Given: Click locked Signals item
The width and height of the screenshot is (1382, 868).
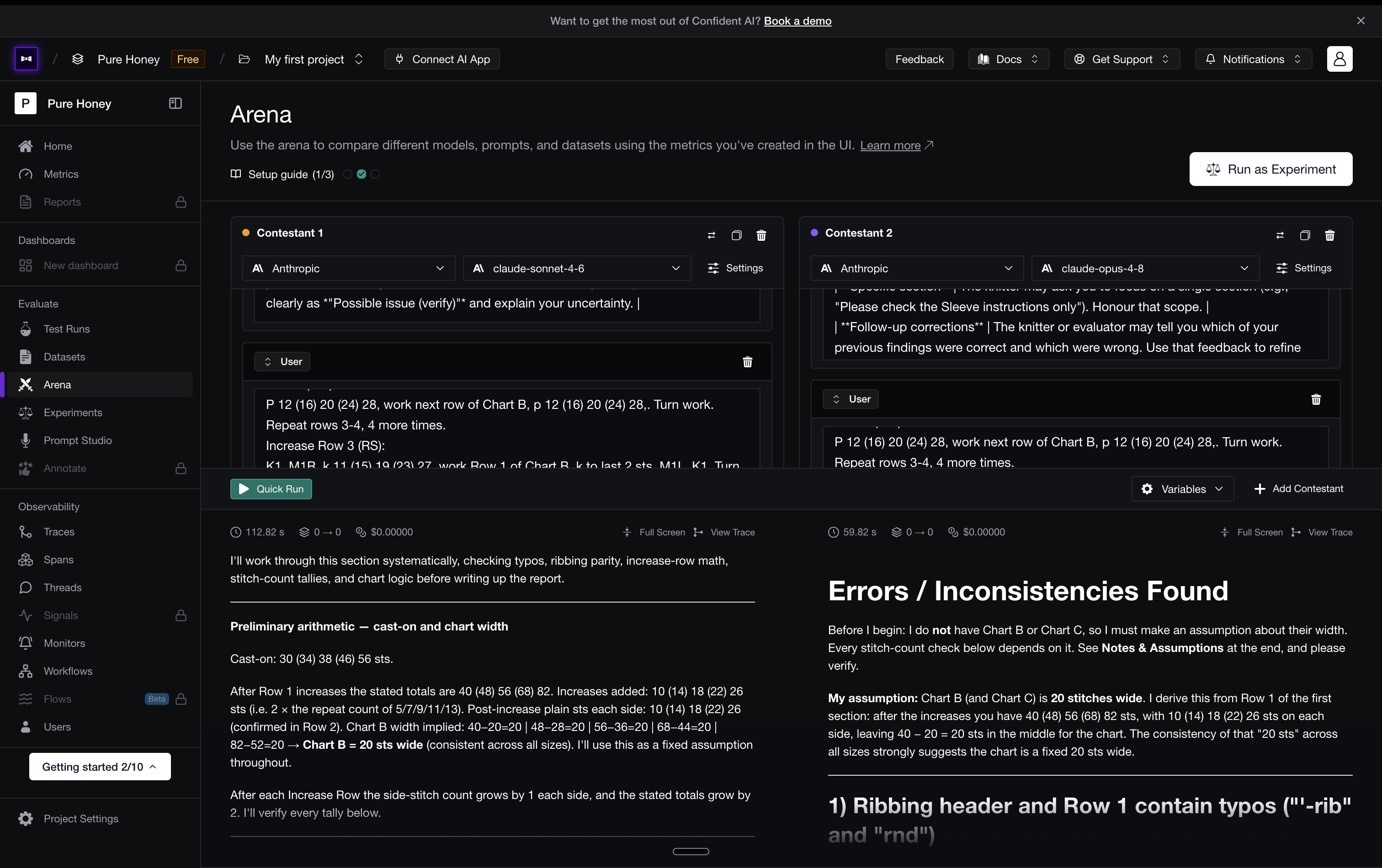Looking at the screenshot, I should point(100,615).
